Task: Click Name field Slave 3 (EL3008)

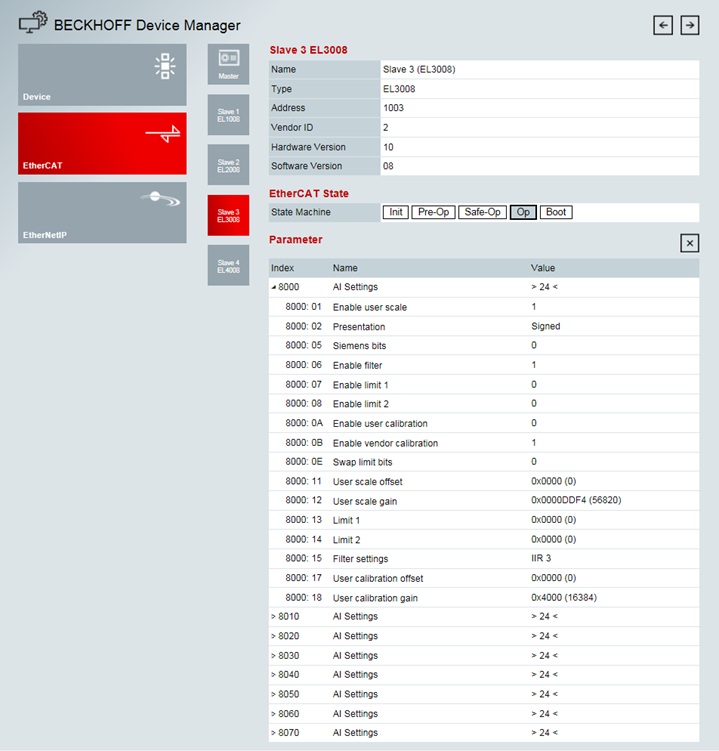Action: pos(540,69)
